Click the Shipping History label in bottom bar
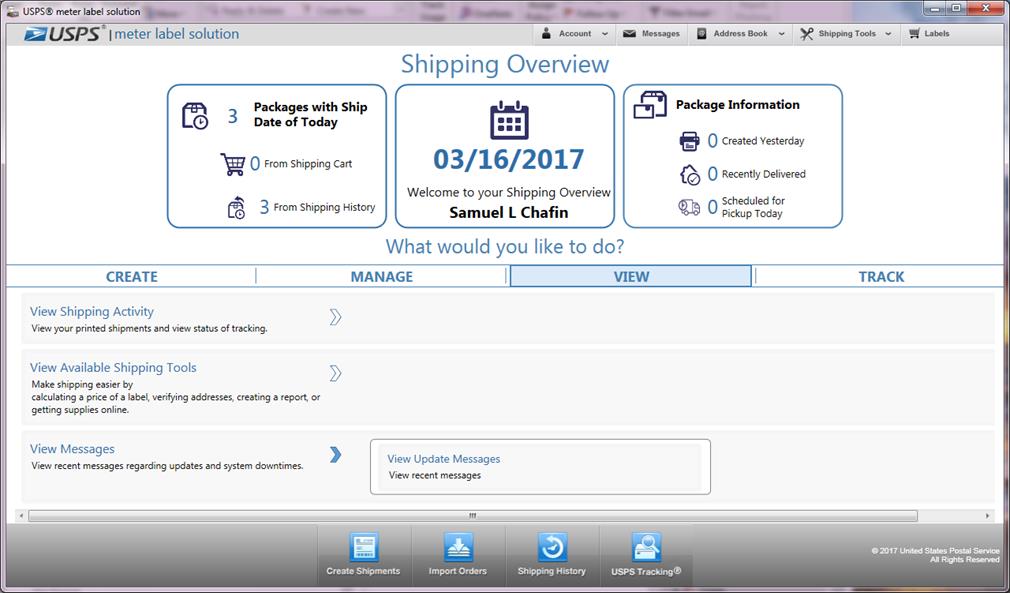 552,571
